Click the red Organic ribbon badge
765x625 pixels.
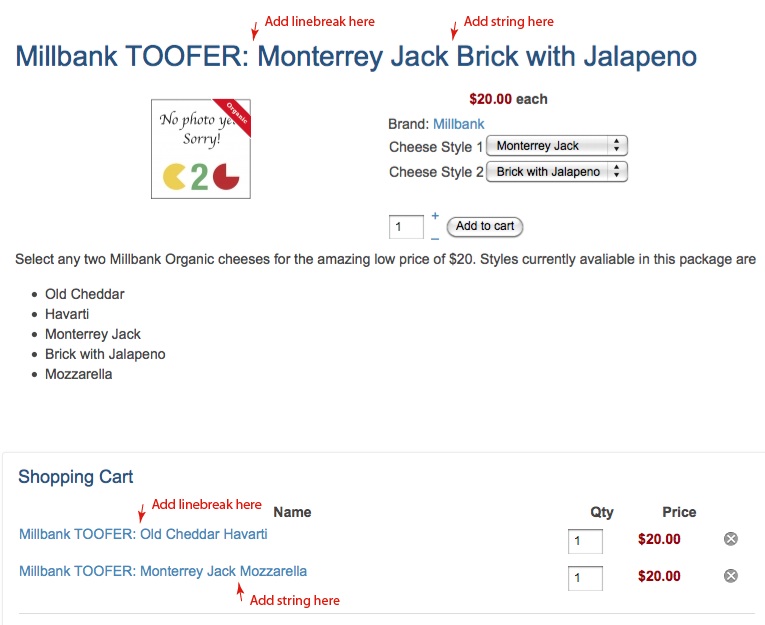pos(235,115)
